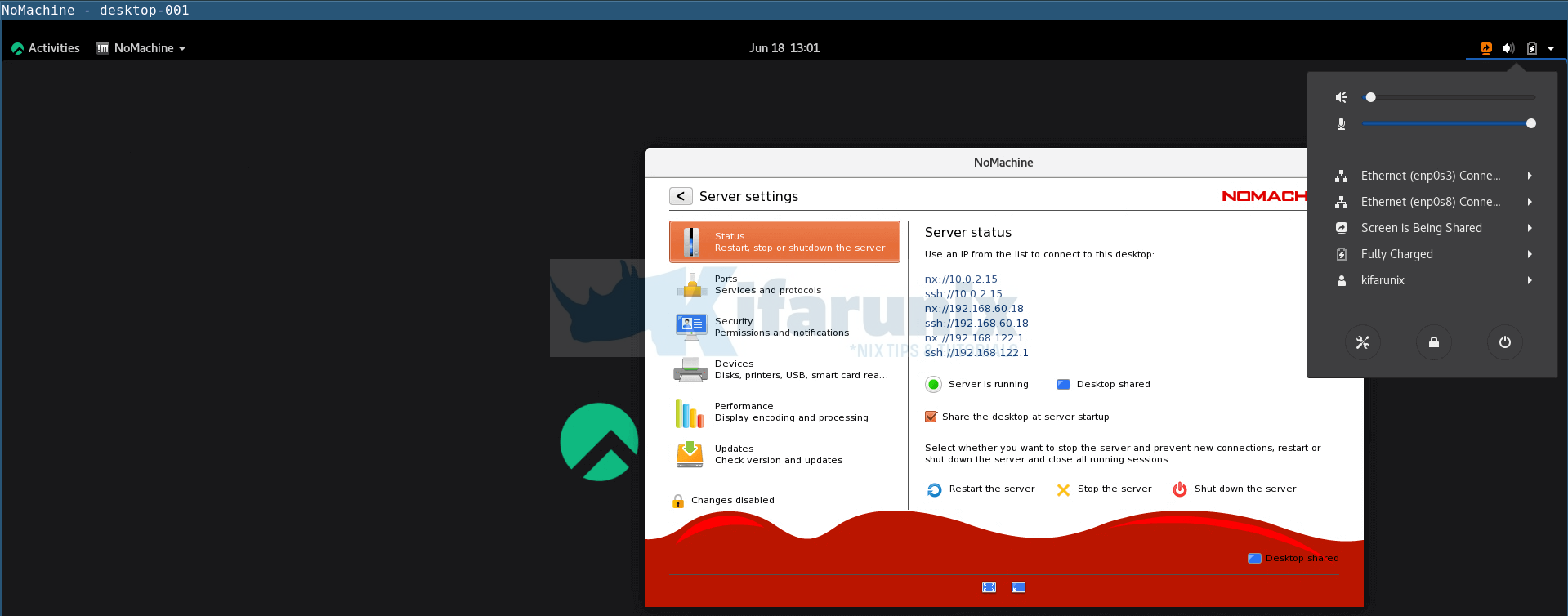Select address nx://10.0.2.15

(961, 279)
